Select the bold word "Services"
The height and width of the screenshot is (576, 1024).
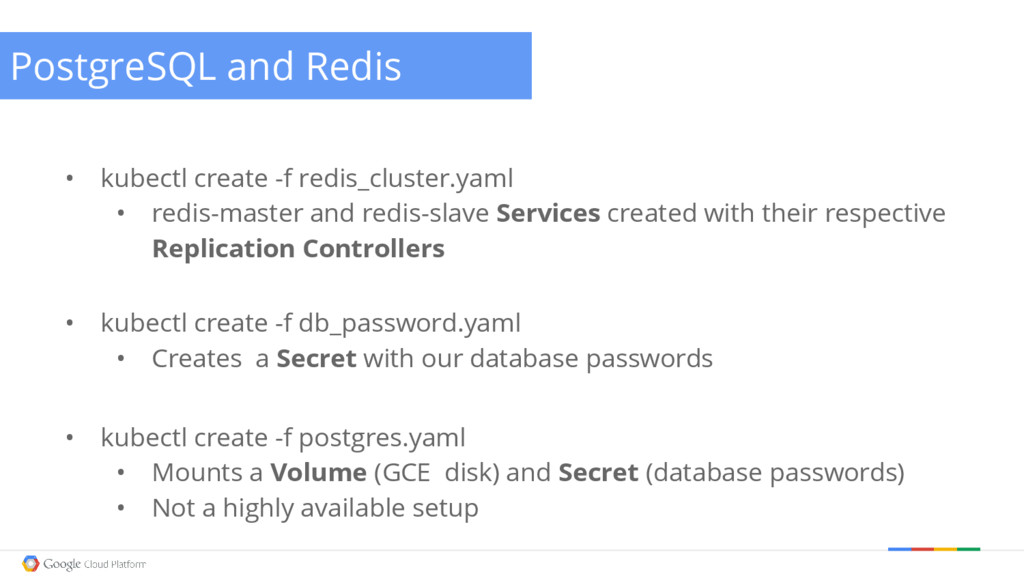(548, 213)
